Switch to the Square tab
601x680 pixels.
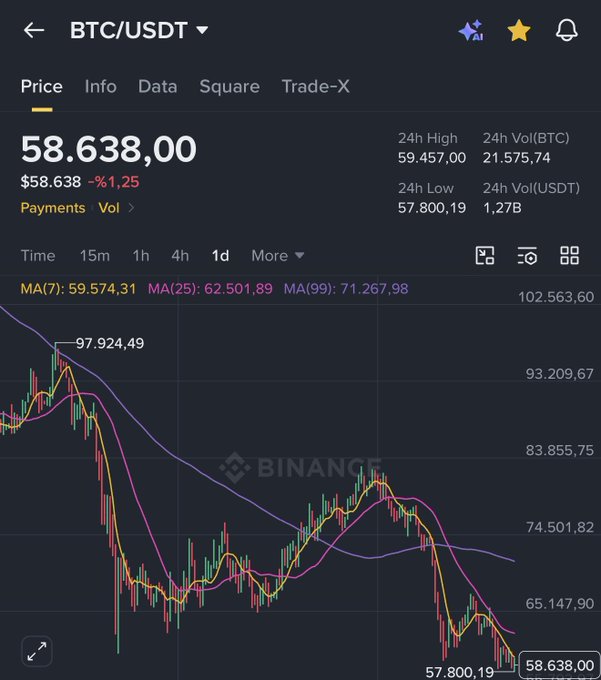229,86
